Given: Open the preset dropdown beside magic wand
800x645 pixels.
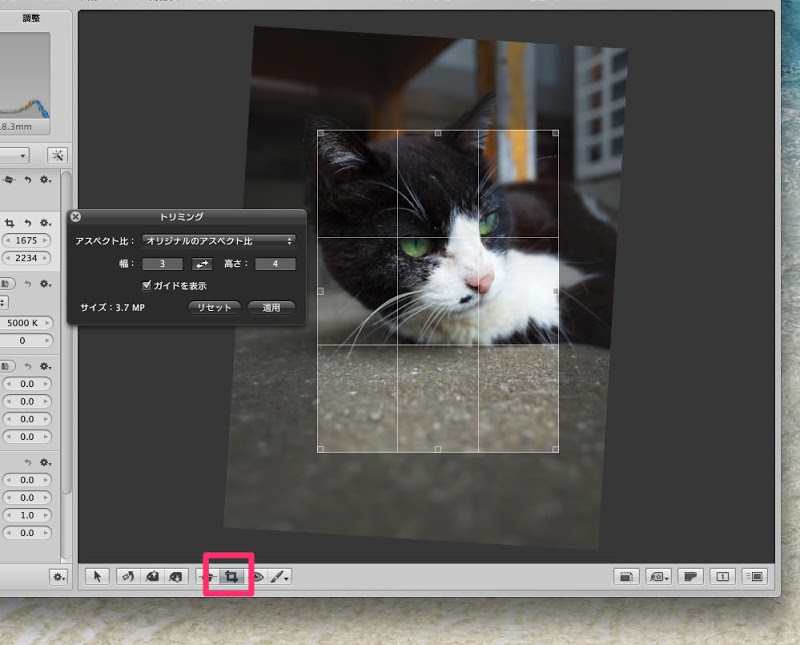Looking at the screenshot, I should [x=14, y=156].
